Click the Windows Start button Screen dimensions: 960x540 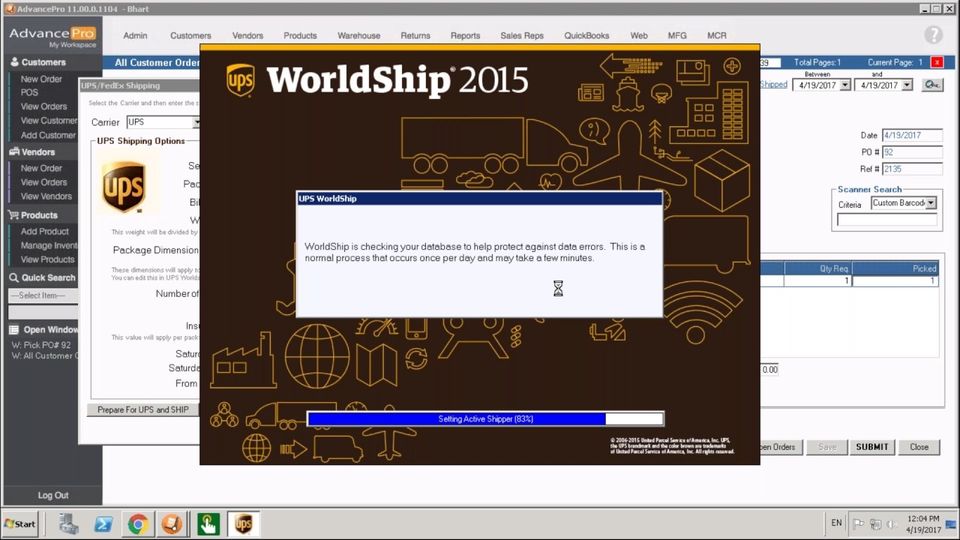(x=20, y=524)
